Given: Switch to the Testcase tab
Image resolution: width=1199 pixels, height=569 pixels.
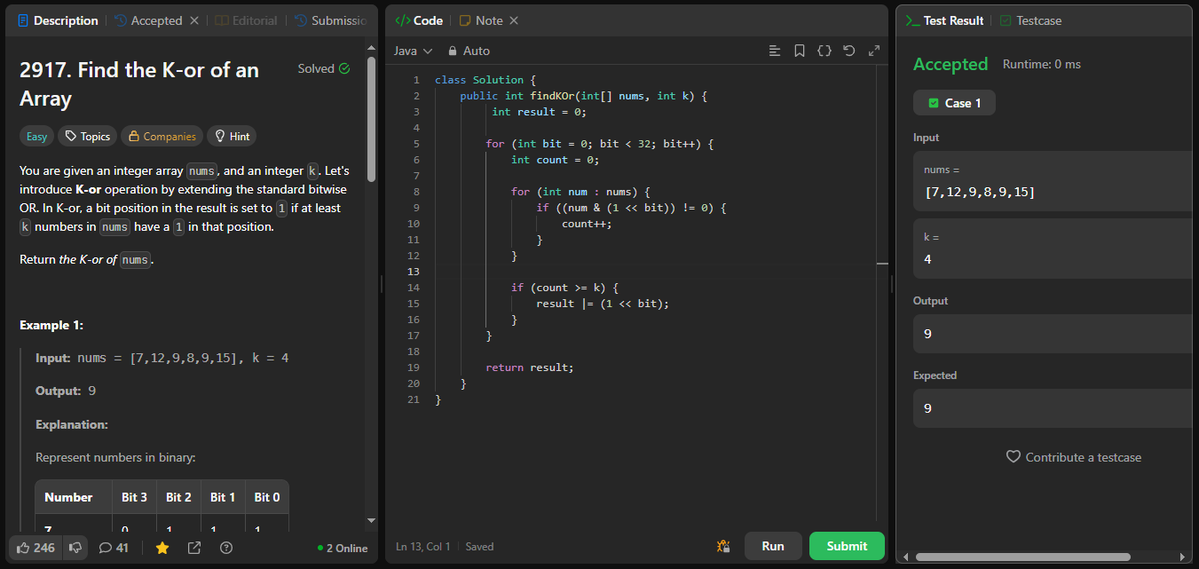Looking at the screenshot, I should pos(1030,21).
